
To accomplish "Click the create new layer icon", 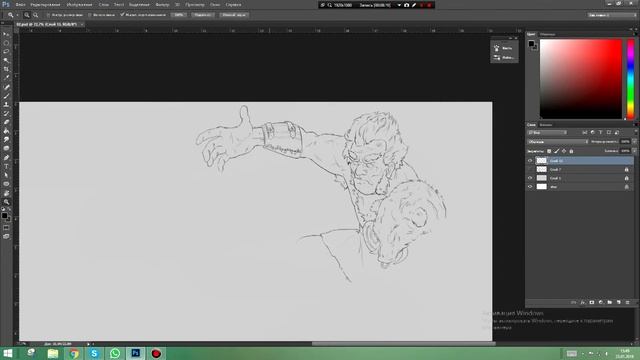I will pos(618,302).
